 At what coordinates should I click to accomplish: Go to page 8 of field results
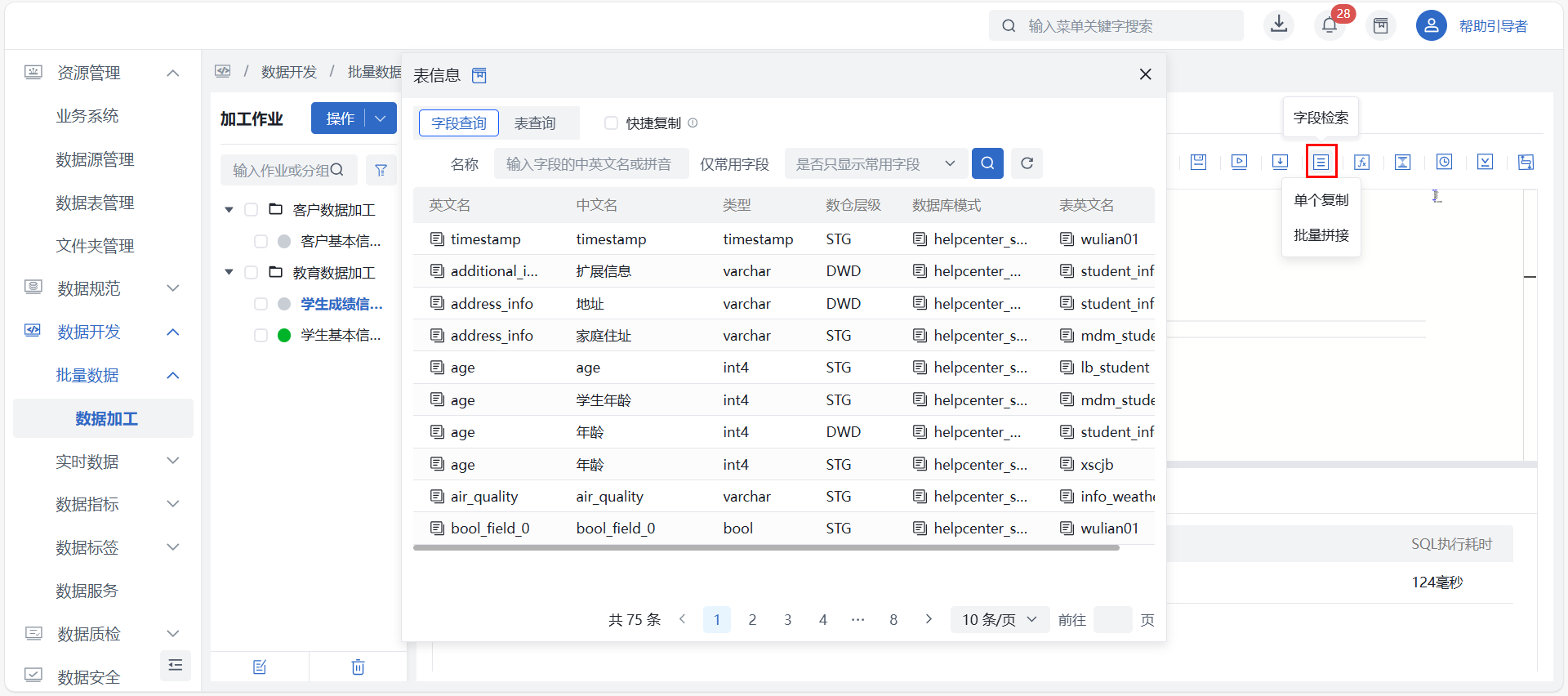(x=893, y=619)
